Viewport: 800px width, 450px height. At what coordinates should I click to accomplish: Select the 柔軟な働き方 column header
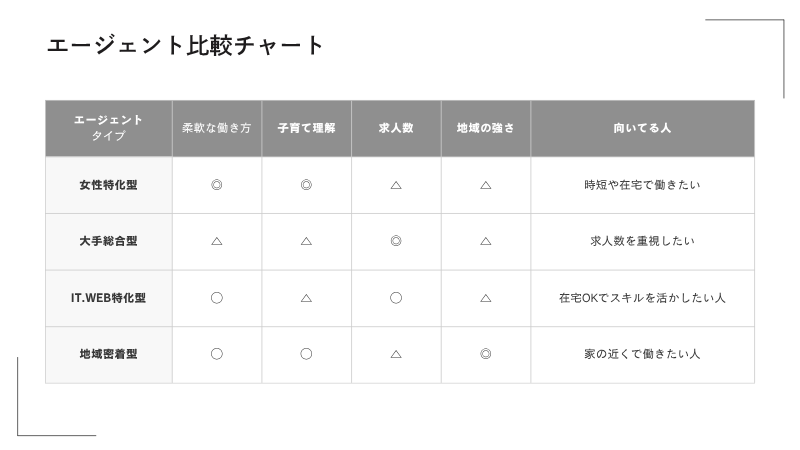tap(217, 128)
